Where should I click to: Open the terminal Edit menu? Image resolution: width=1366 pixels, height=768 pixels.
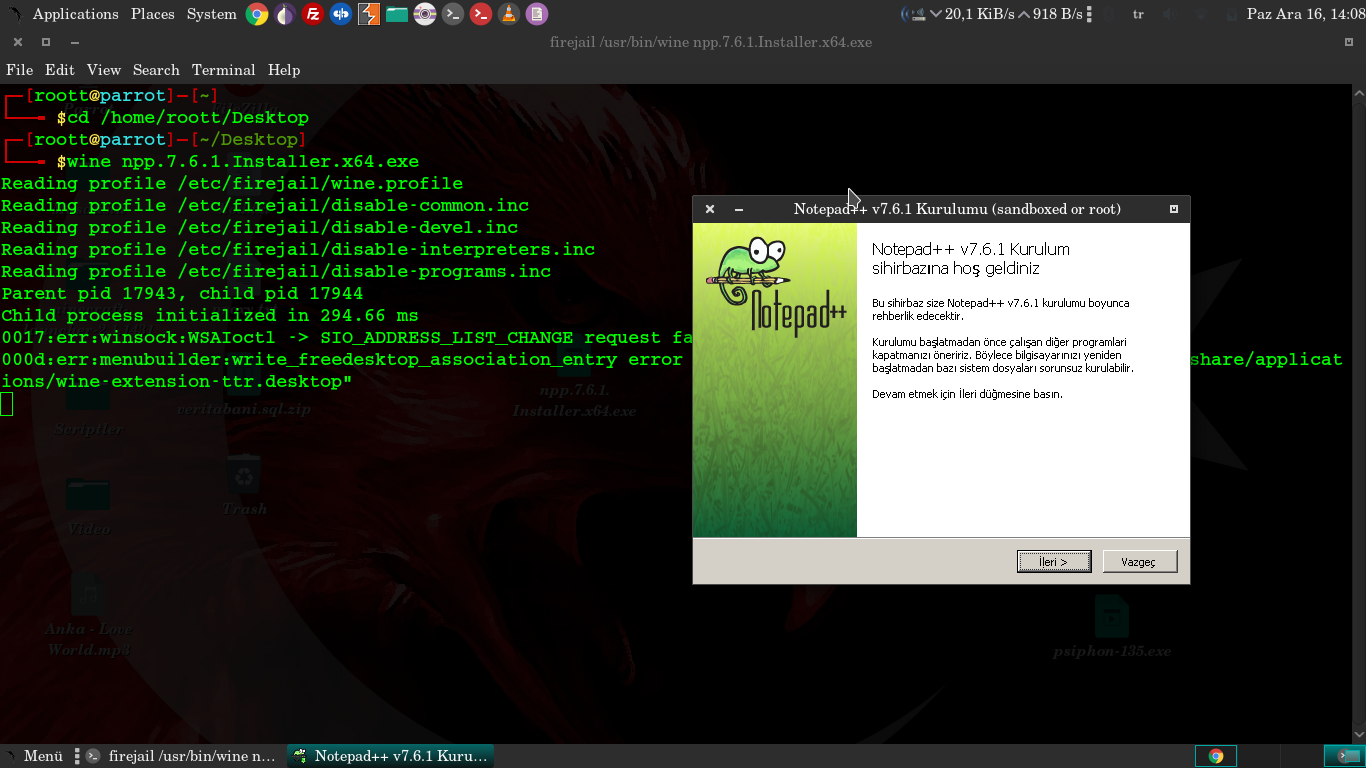tap(59, 70)
